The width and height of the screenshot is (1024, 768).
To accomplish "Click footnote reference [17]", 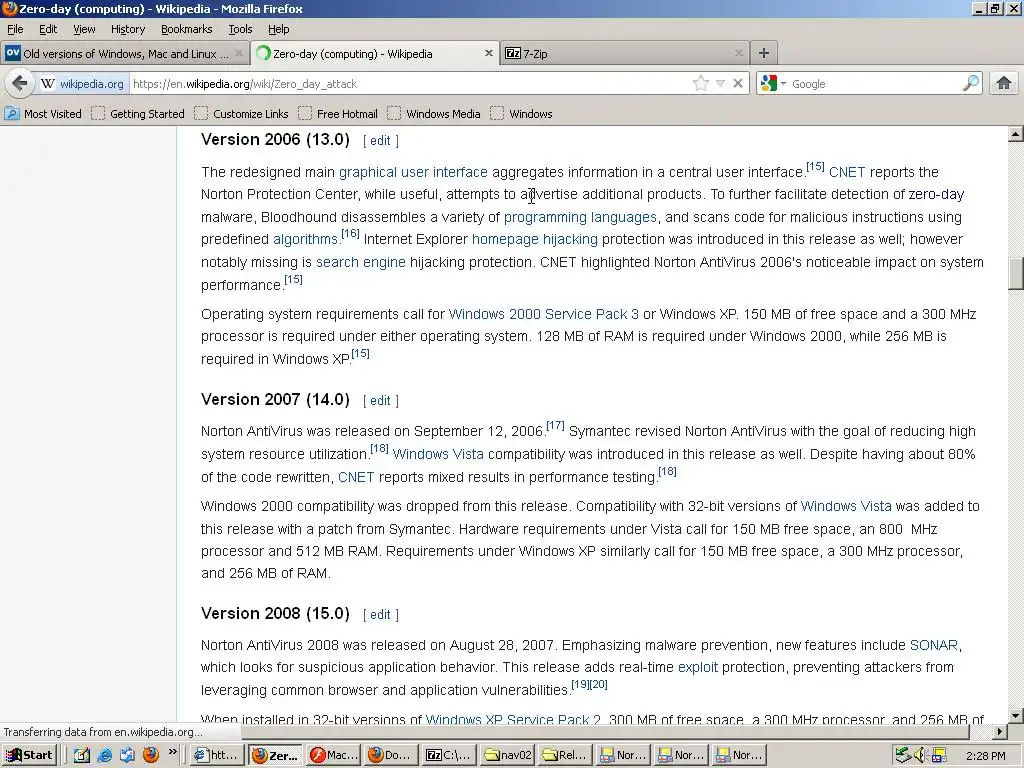I will pyautogui.click(x=555, y=426).
